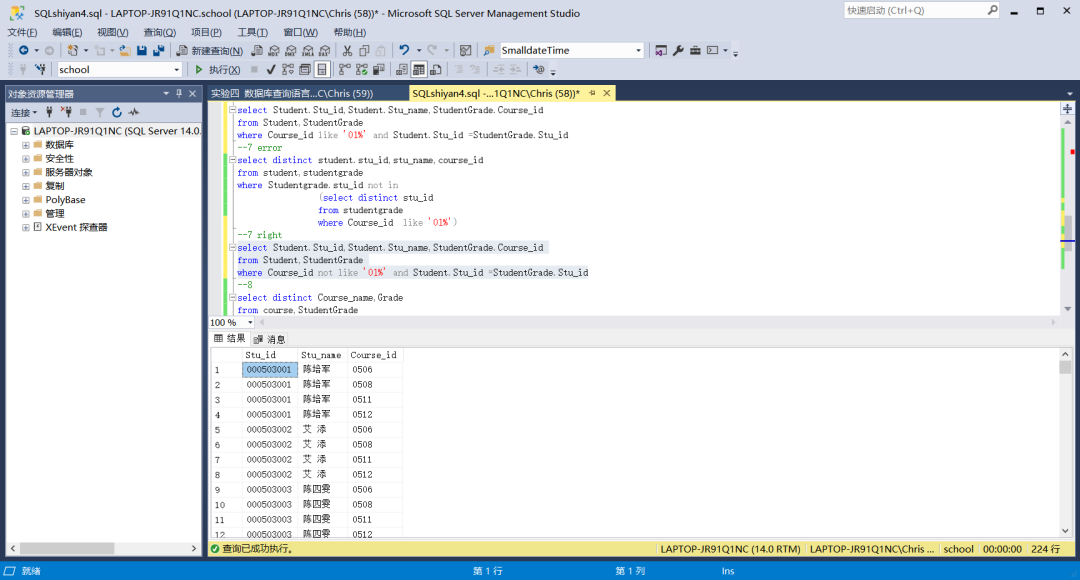Switch to the 消息 messages tab
The width and height of the screenshot is (1080, 580).
point(270,339)
